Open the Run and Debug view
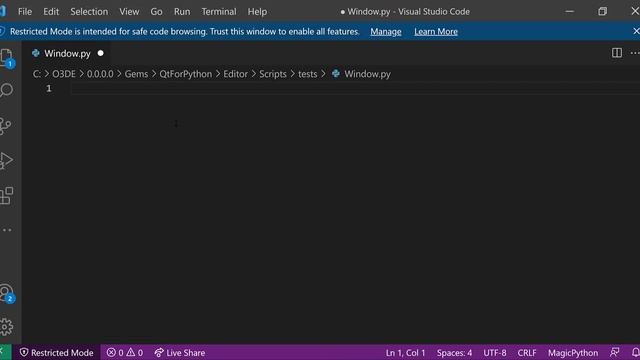This screenshot has width=640, height=360. tap(6, 161)
